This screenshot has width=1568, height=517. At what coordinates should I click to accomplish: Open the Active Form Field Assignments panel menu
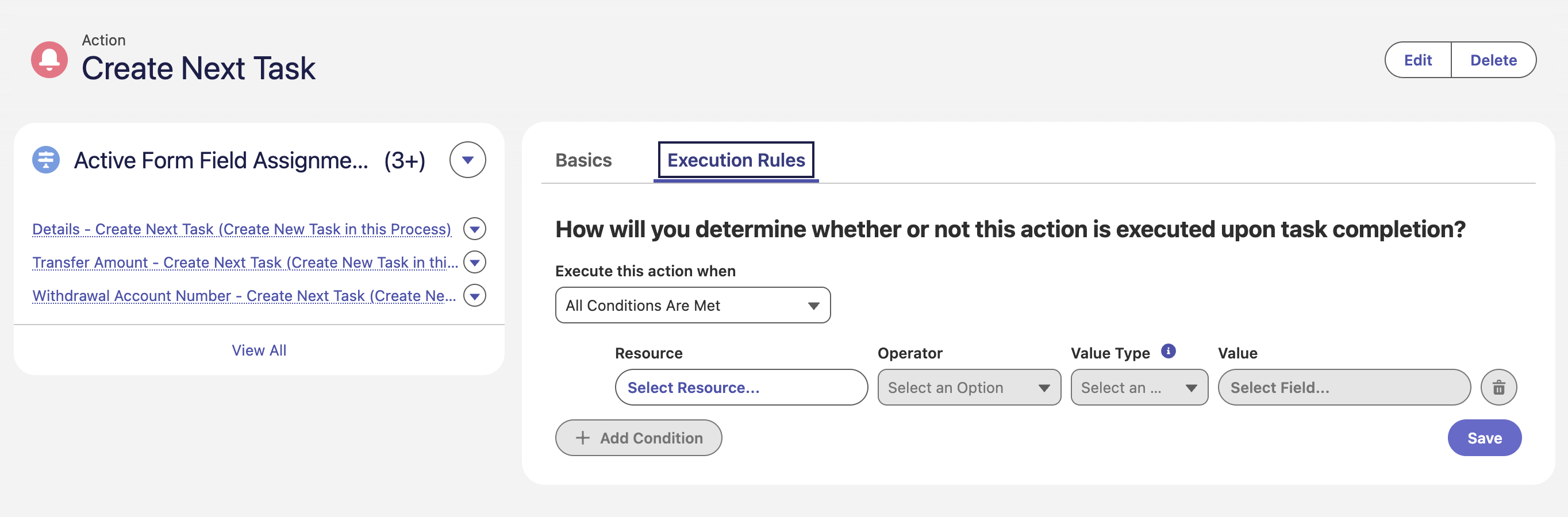pyautogui.click(x=467, y=160)
